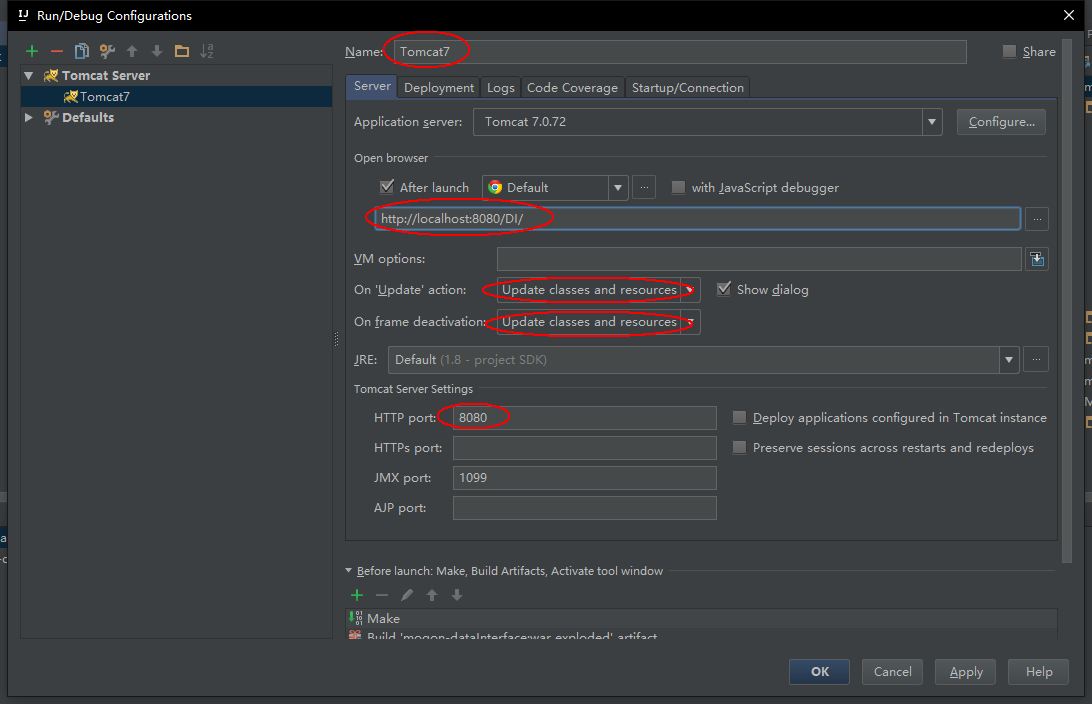Apply the configuration changes
Viewport: 1092px width, 704px height.
(x=964, y=671)
